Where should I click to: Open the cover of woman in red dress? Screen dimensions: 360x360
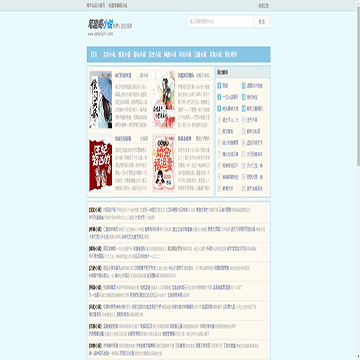(164, 100)
